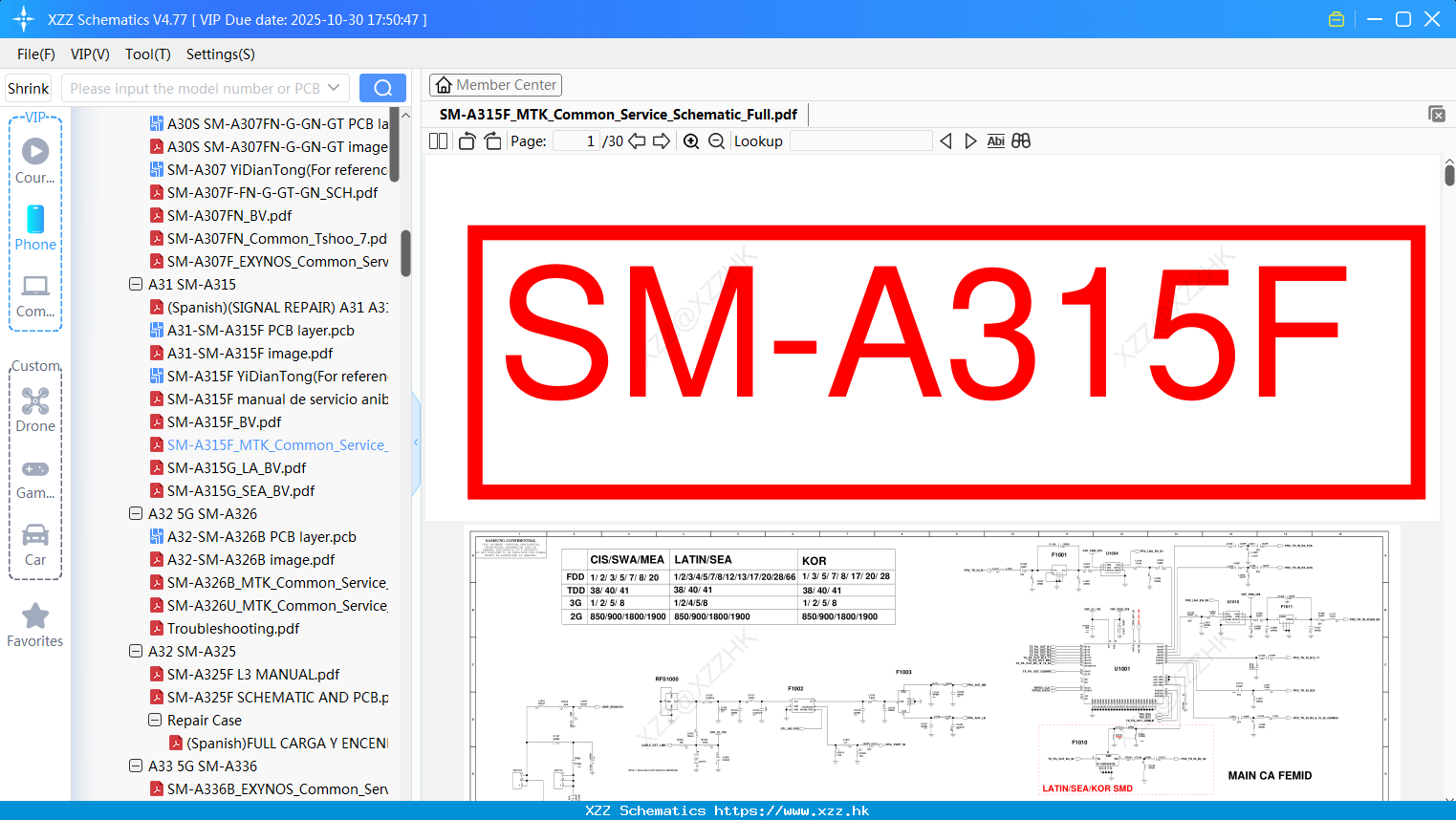This screenshot has width=1456, height=820.
Task: Open SM-A325F SCHEMATIC AND PCB file
Action: click(270, 697)
